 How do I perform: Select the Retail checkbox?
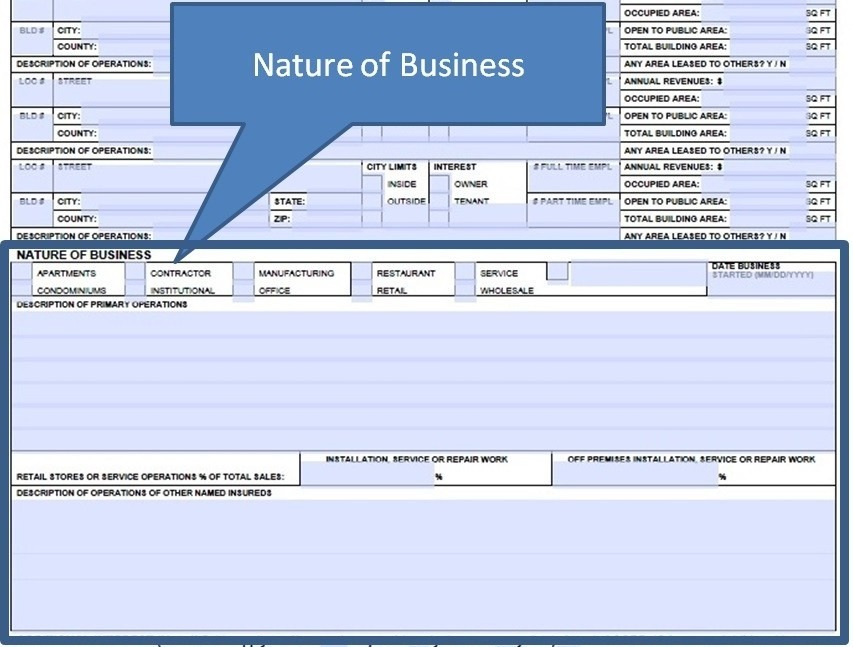[362, 289]
